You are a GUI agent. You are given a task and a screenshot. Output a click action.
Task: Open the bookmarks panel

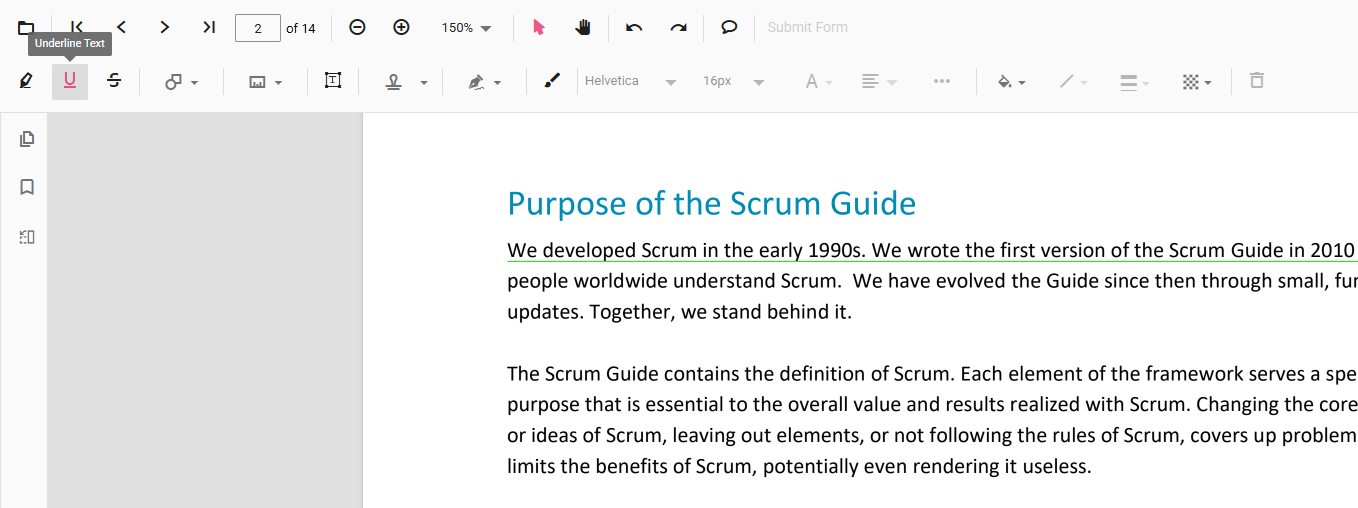coord(27,187)
